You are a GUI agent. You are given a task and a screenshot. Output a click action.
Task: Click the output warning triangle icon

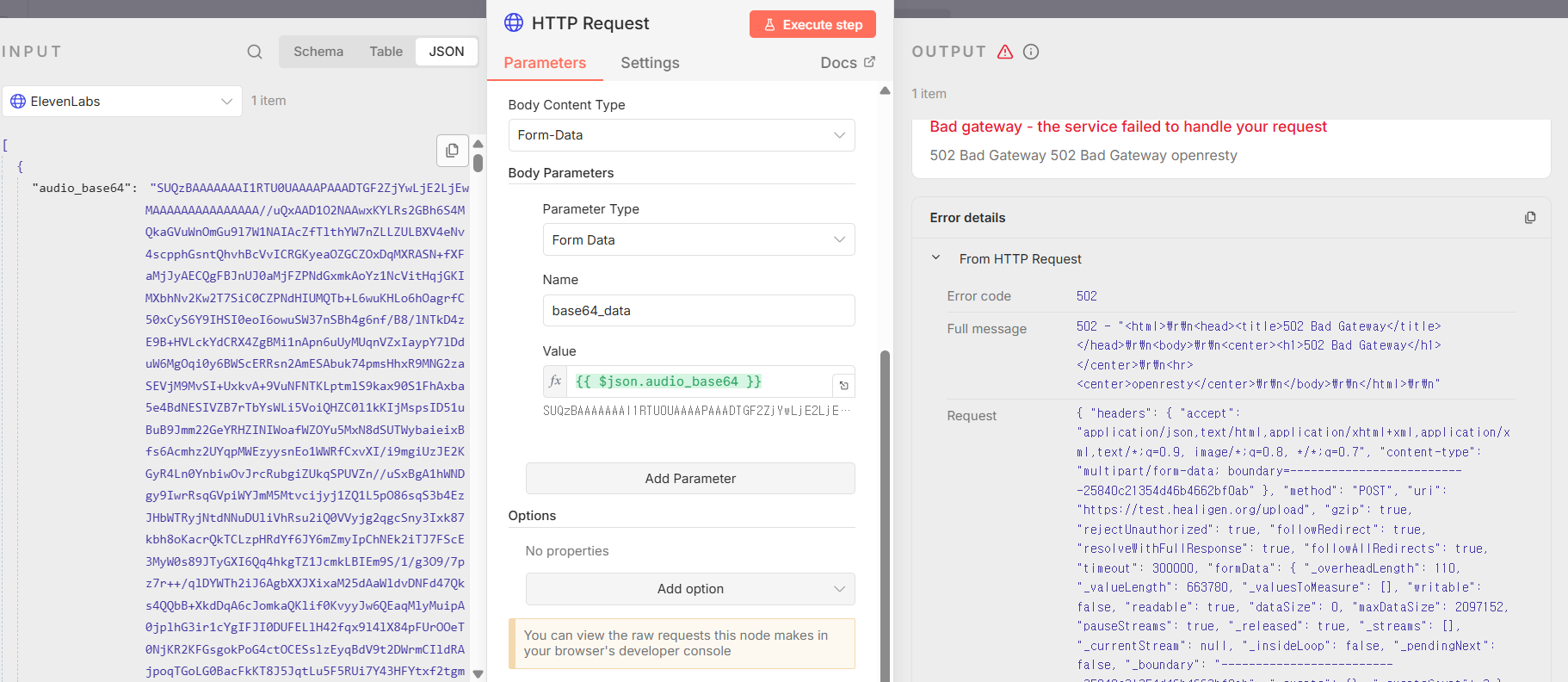[1005, 52]
